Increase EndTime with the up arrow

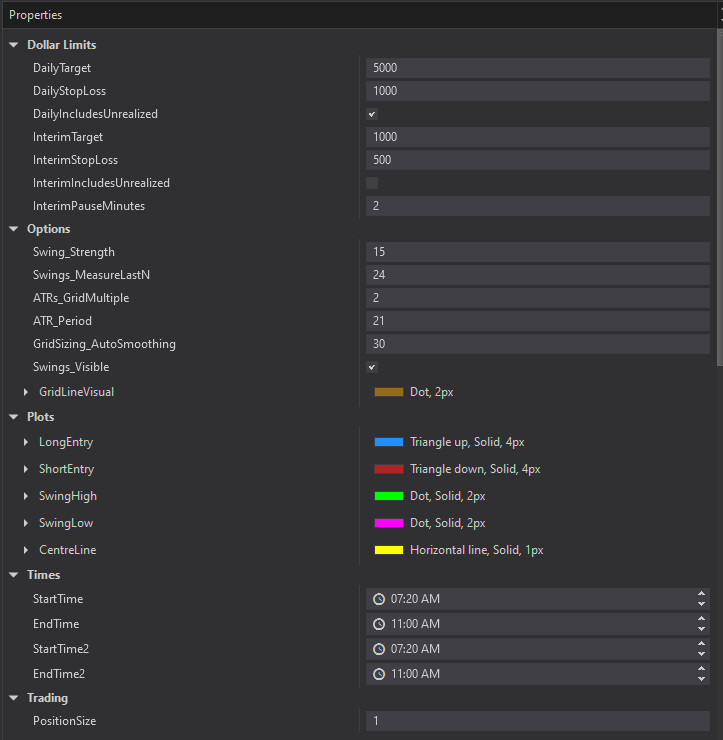click(701, 619)
